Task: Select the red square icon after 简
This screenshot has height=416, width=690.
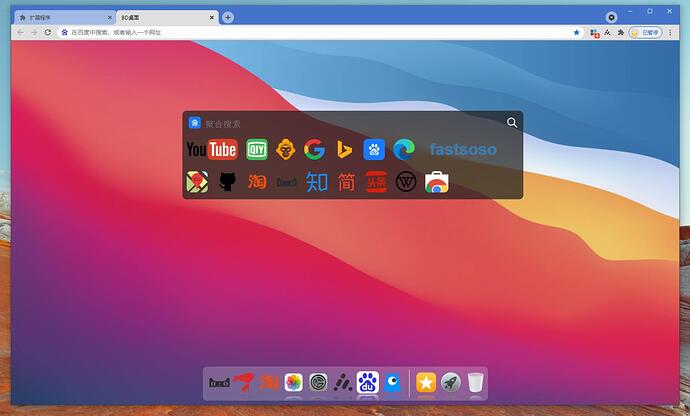Action: pos(376,182)
